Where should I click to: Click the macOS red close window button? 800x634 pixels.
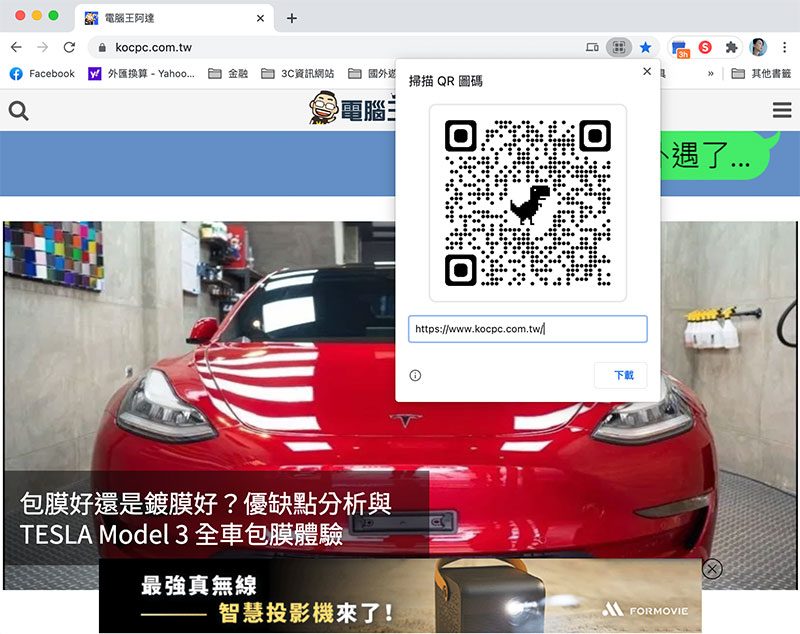pos(20,15)
